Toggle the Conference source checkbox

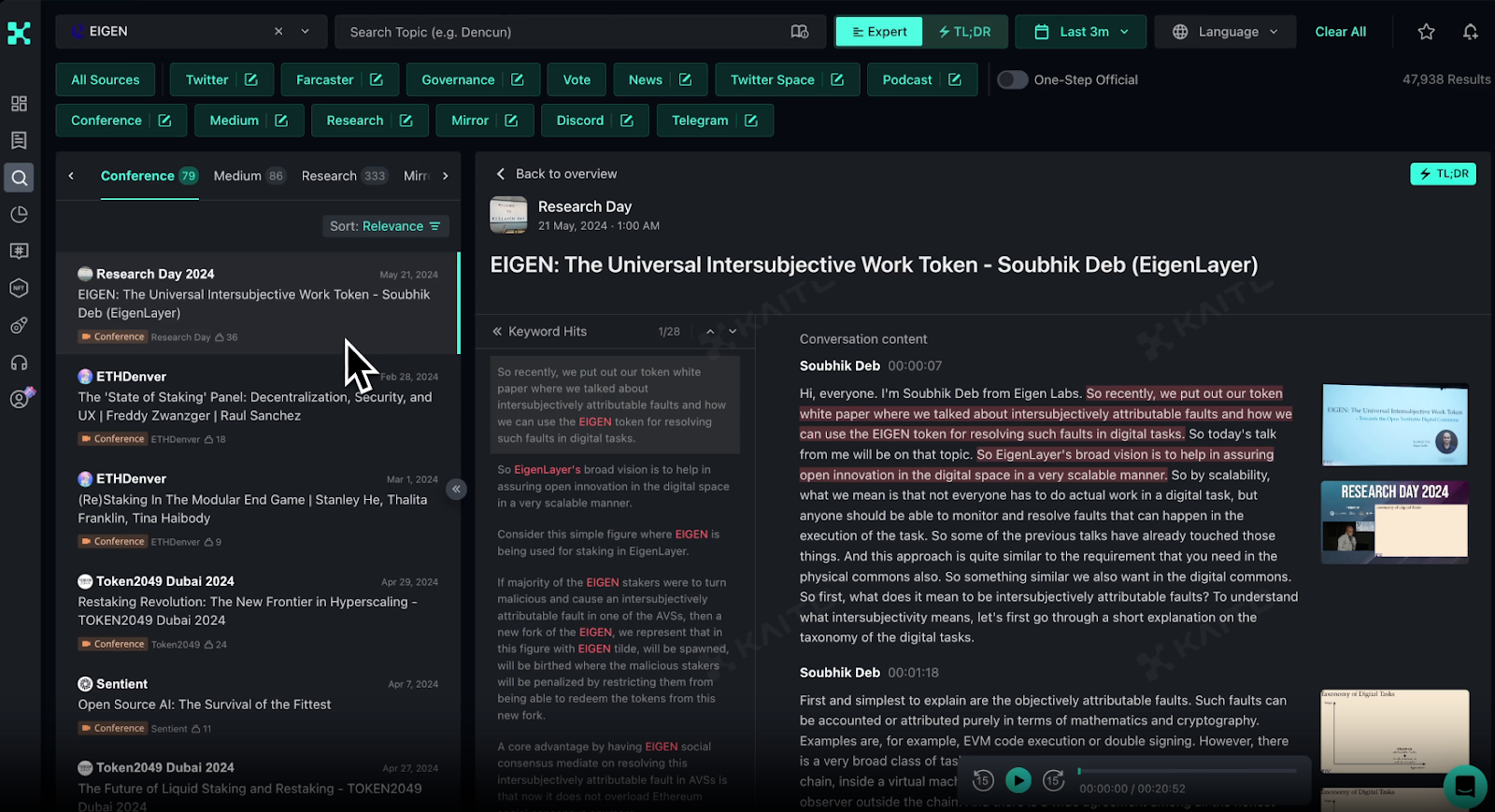pyautogui.click(x=164, y=121)
